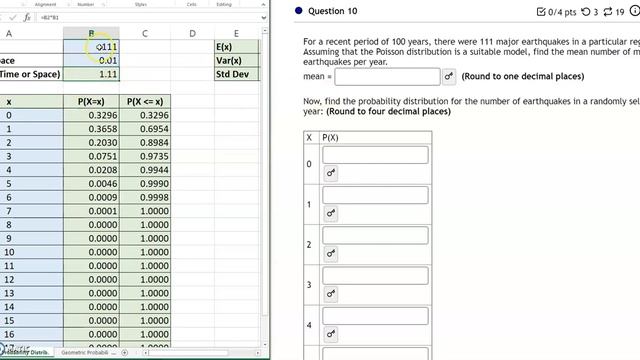Select cell with probability 0.0046
The image size is (640, 360).
click(x=91, y=184)
